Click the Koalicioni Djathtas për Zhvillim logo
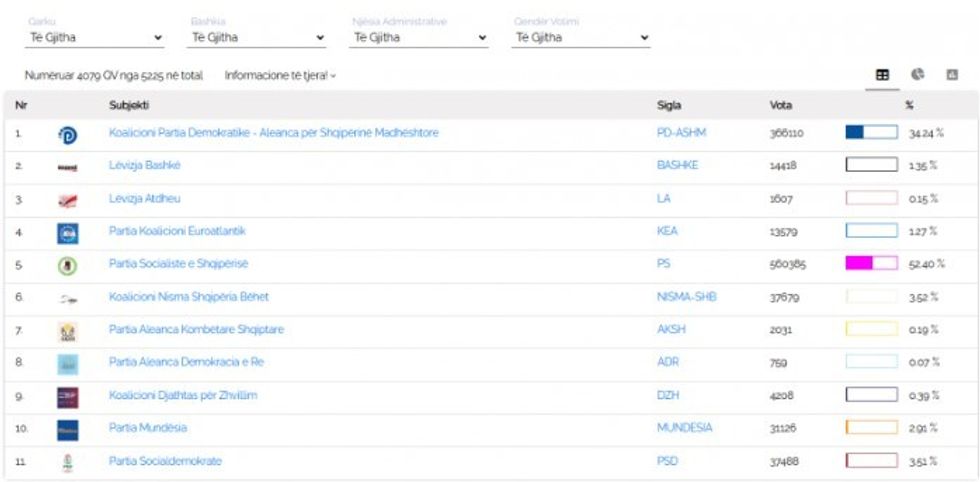Image resolution: width=980 pixels, height=482 pixels. [68, 397]
